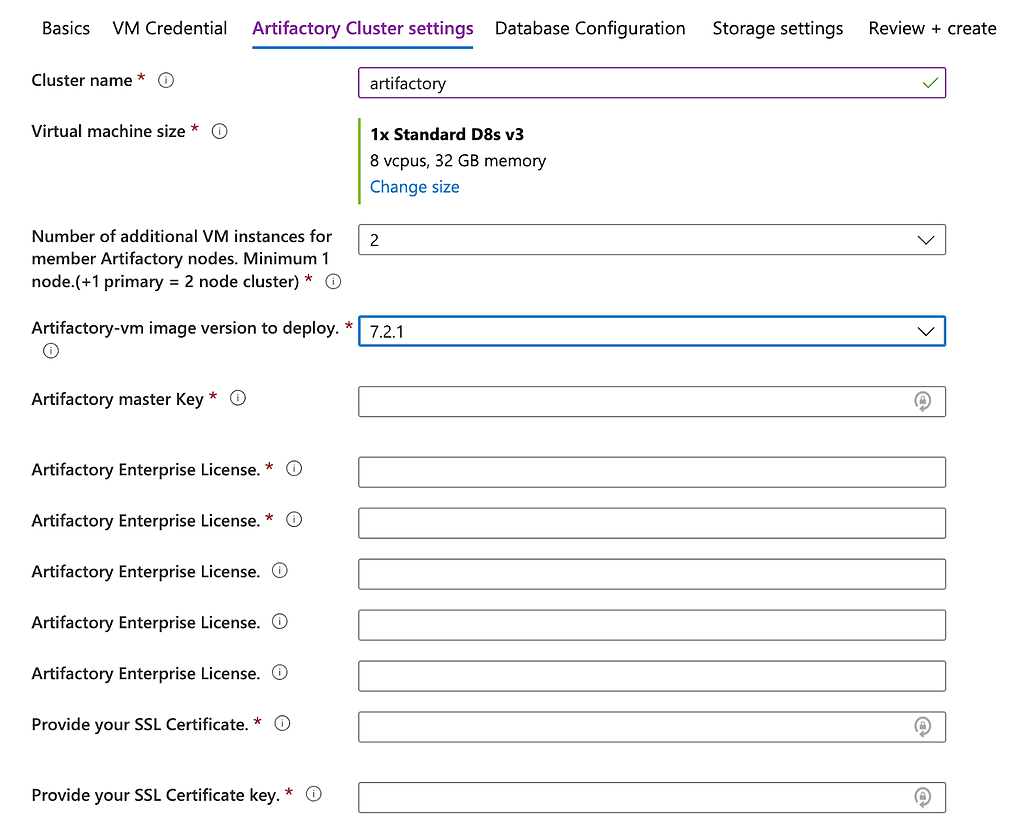Go to the Review + create tab
1024x830 pixels.
point(932,28)
